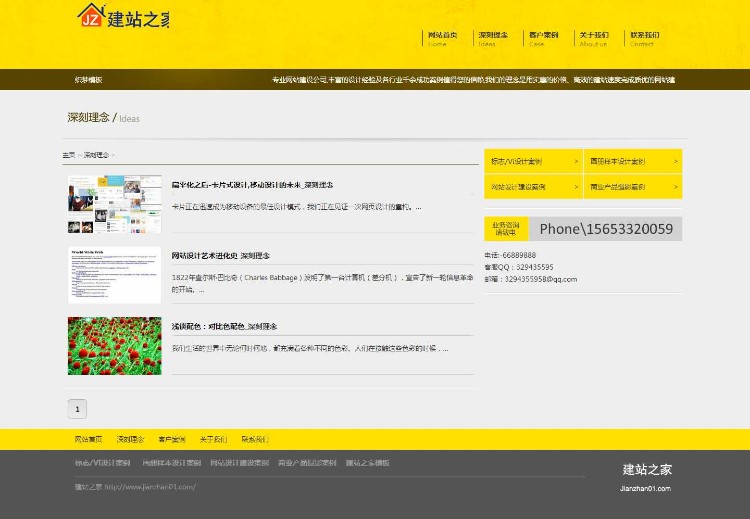Expand 商业产品摄影案例 sidebar category
This screenshot has height=519, width=750.
coord(632,187)
